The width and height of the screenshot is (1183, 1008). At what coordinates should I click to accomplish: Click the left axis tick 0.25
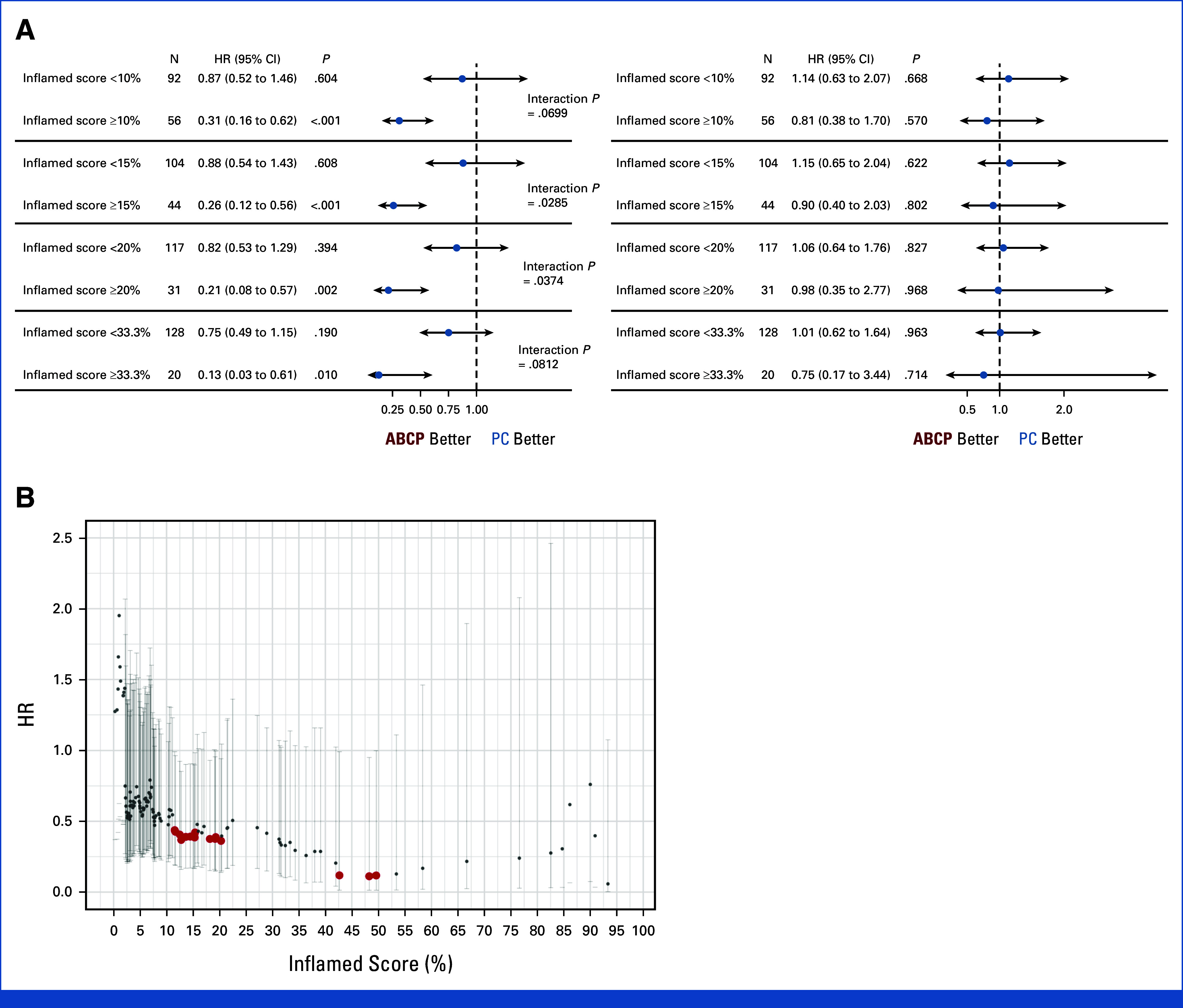coord(392,409)
